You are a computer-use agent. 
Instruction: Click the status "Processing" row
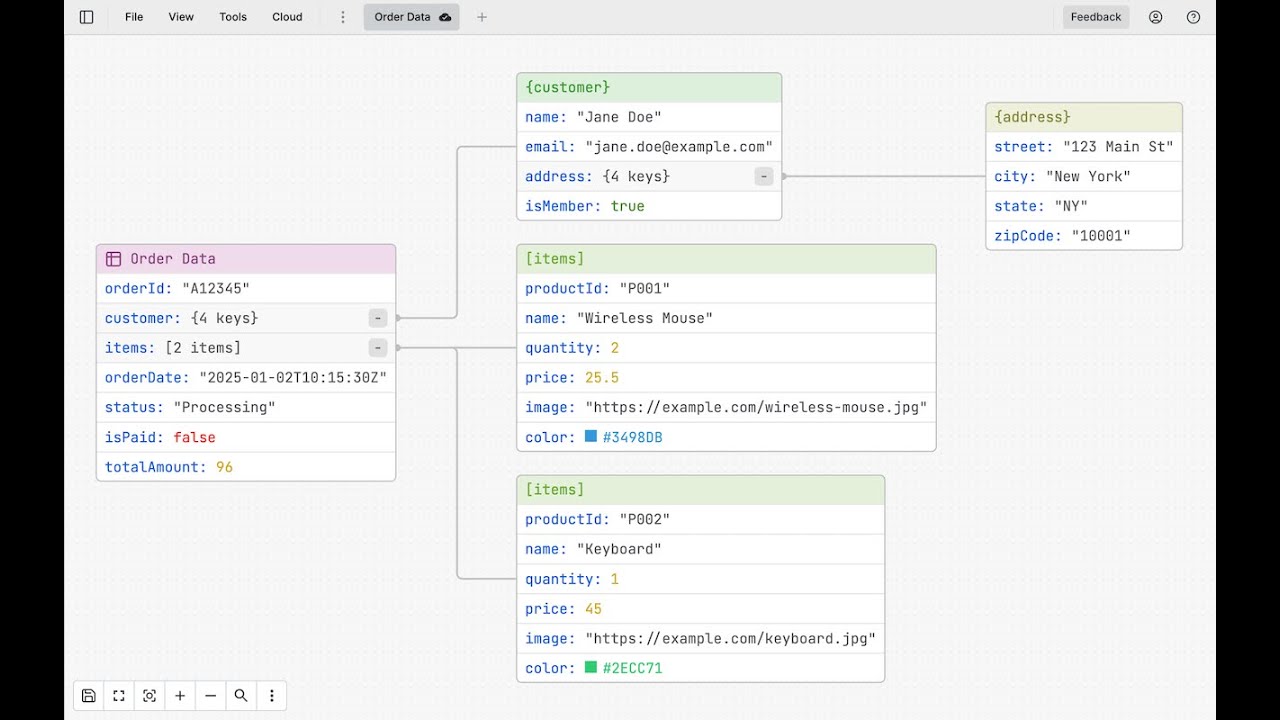point(246,407)
